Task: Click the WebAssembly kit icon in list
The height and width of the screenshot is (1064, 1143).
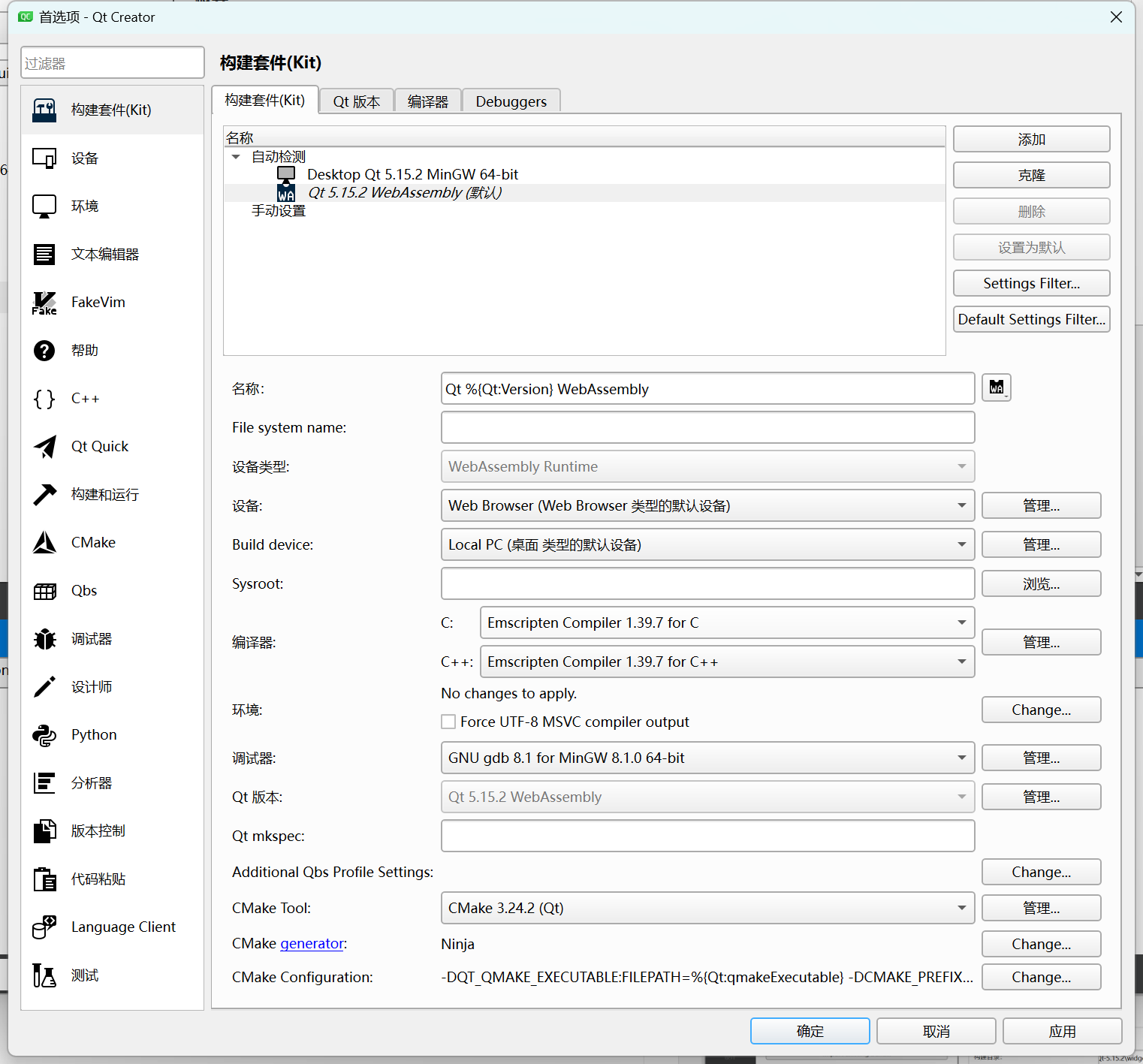Action: click(x=286, y=192)
